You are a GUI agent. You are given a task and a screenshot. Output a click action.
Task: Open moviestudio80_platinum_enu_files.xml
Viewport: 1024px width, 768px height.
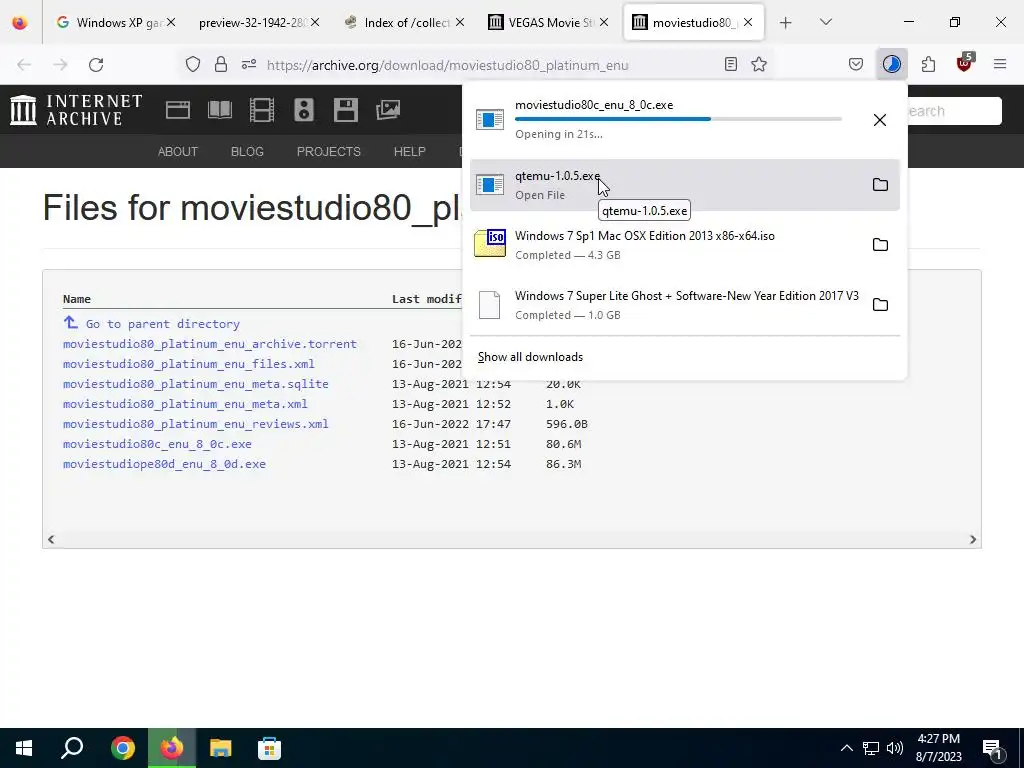189,364
